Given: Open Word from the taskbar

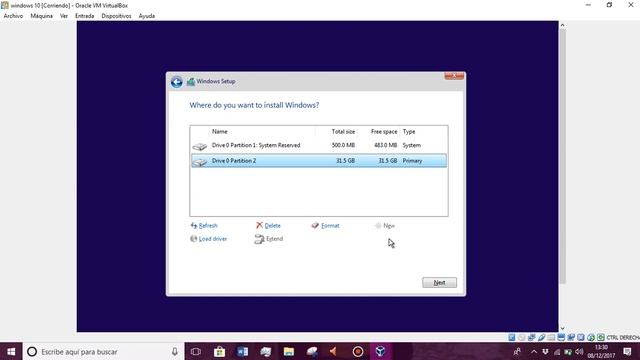Looking at the screenshot, I should [x=242, y=351].
